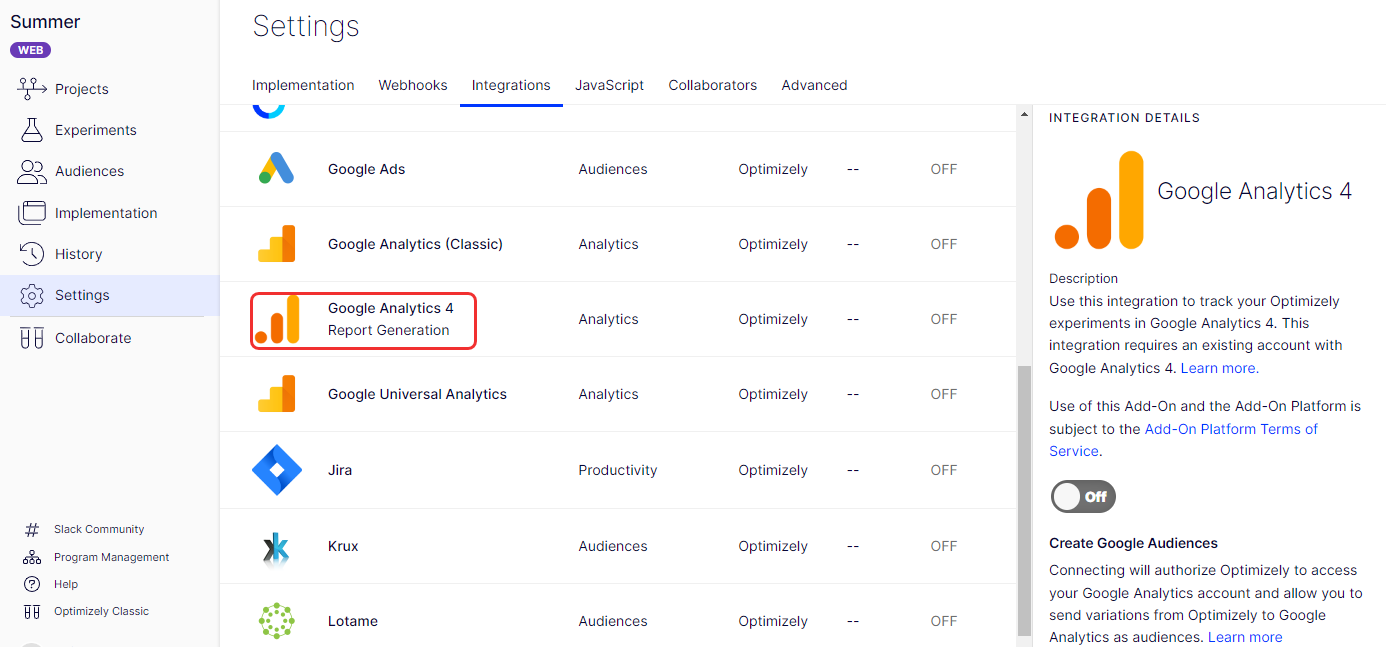
Task: Click the Google Ads logo
Action: [x=276, y=169]
